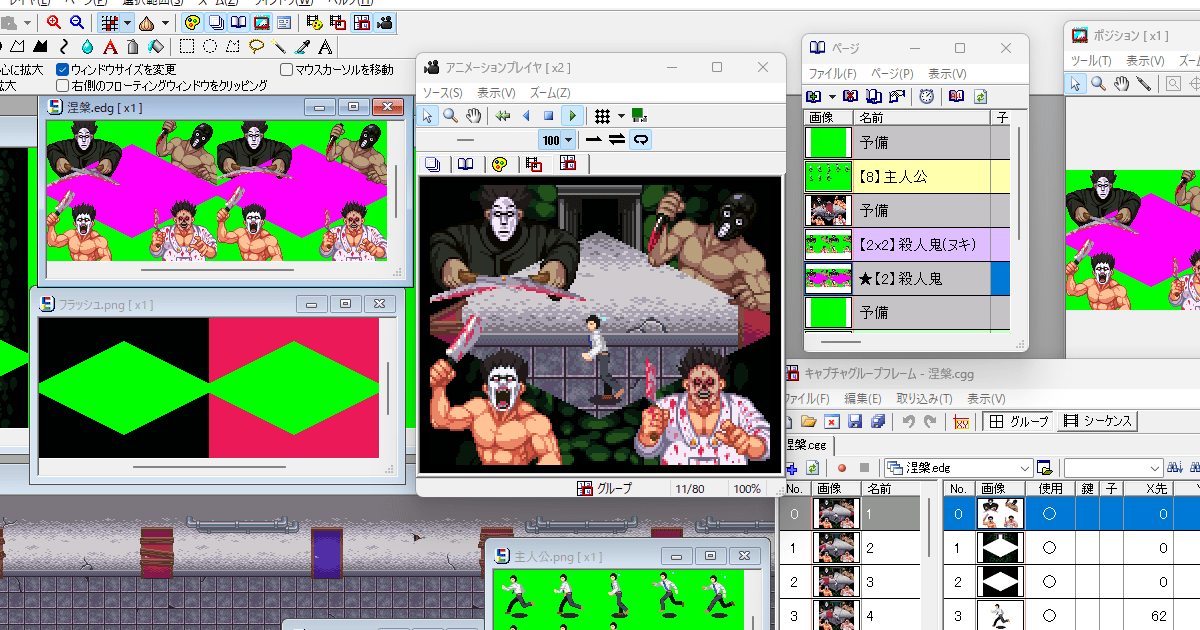Uncheck ウィンドウサイズを変更 checkbox
Viewport: 1200px width, 630px height.
point(63,70)
